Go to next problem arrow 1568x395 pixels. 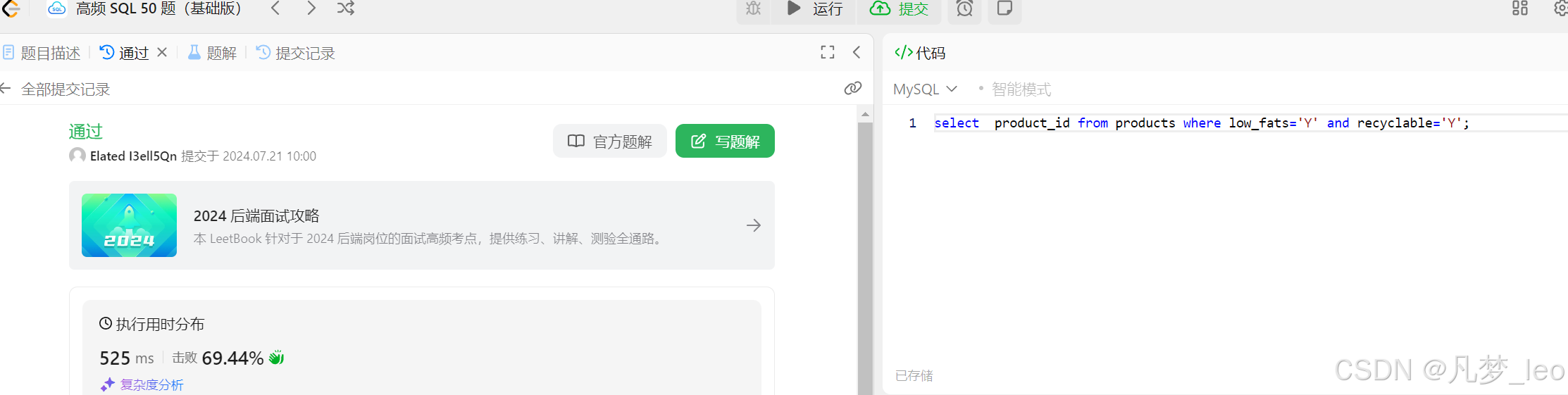pos(311,8)
